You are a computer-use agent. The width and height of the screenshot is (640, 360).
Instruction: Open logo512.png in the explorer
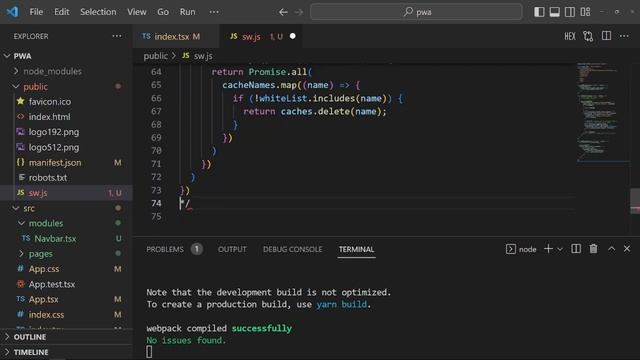(x=66, y=147)
